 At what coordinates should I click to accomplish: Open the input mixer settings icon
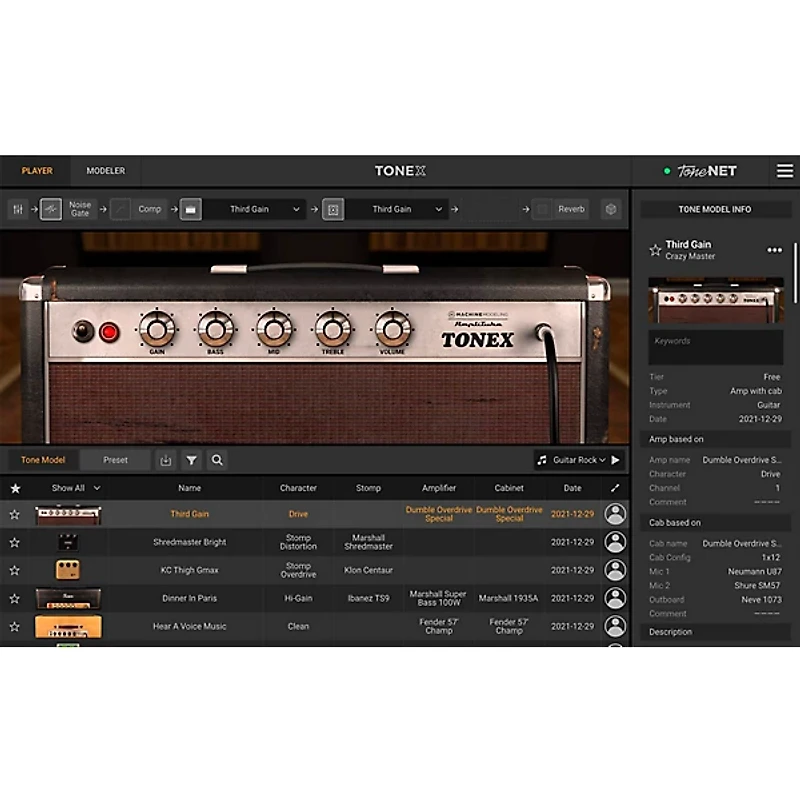(x=18, y=209)
